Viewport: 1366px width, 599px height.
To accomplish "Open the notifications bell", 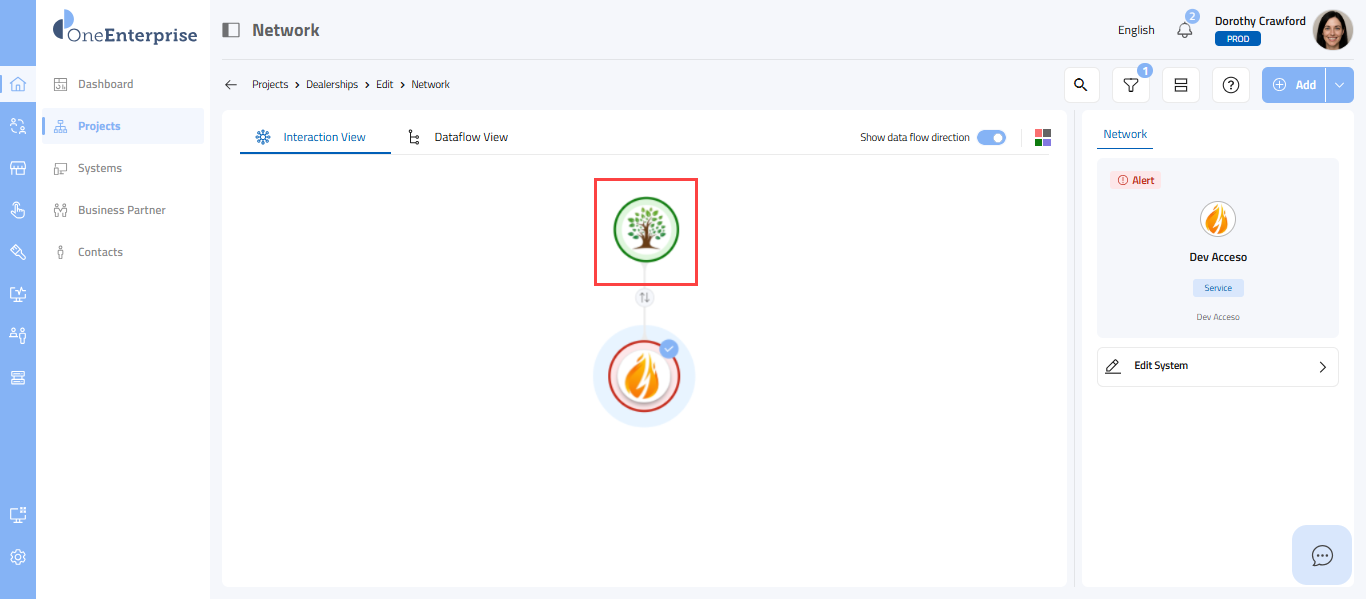I will pos(1185,30).
